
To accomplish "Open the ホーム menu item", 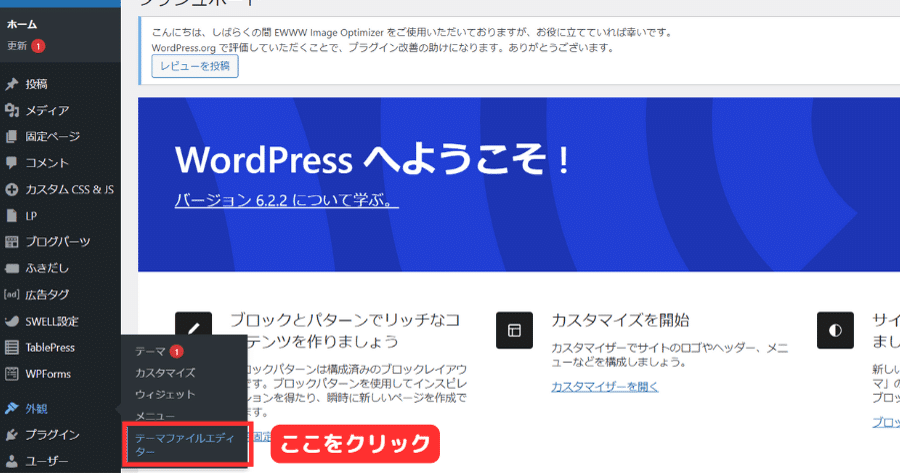I will 22,24.
